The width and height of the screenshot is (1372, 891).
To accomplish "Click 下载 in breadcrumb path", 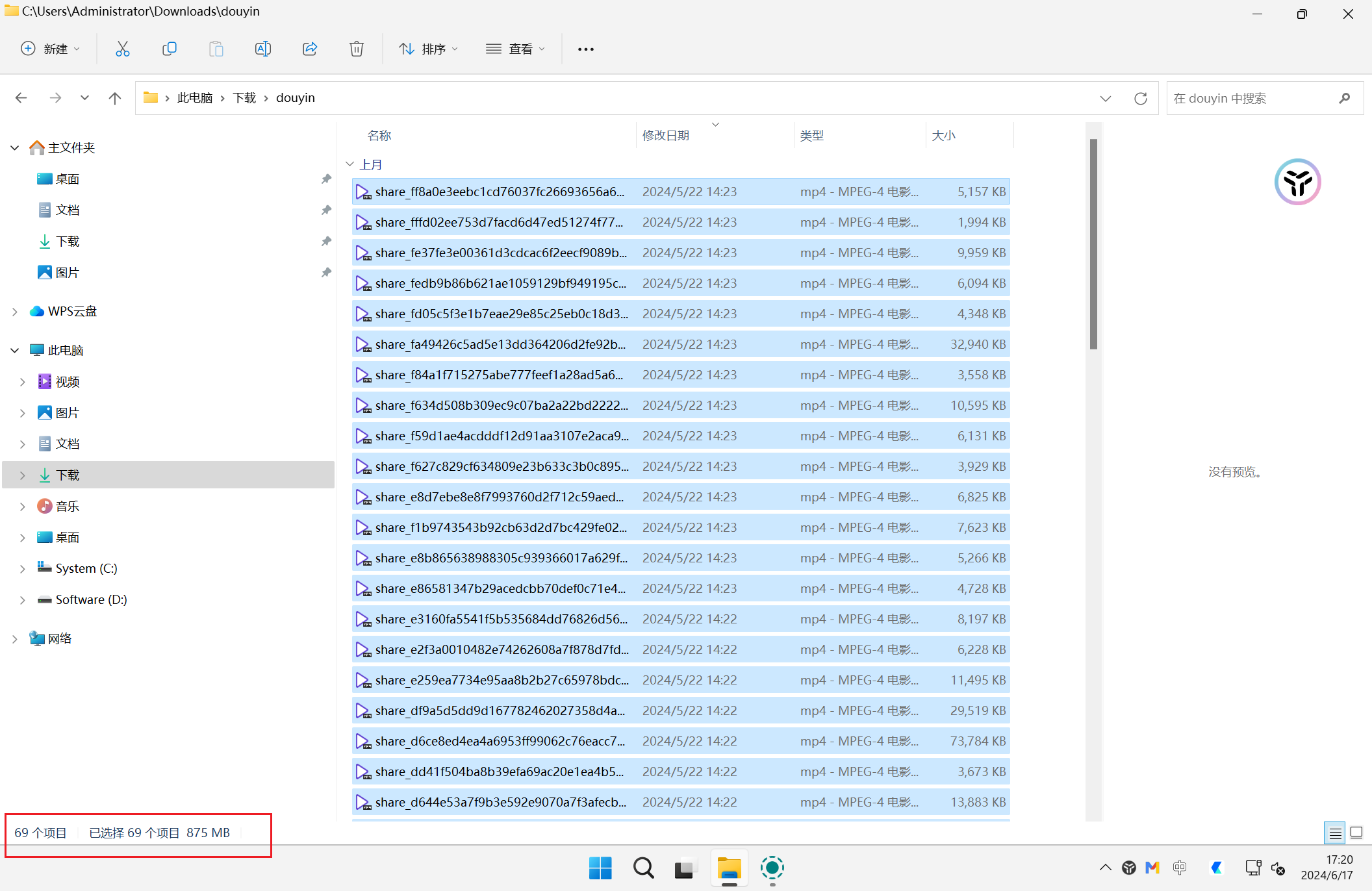I will [244, 98].
